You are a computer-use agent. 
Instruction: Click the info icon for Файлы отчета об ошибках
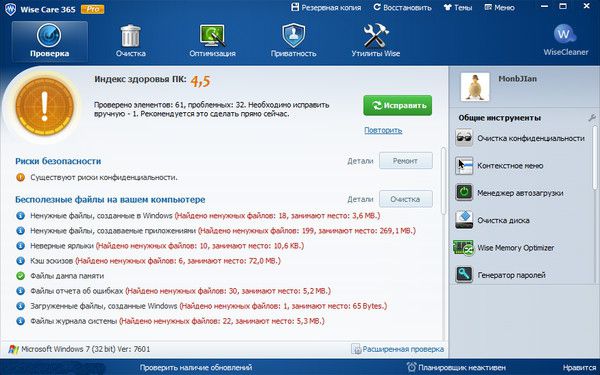coord(20,291)
